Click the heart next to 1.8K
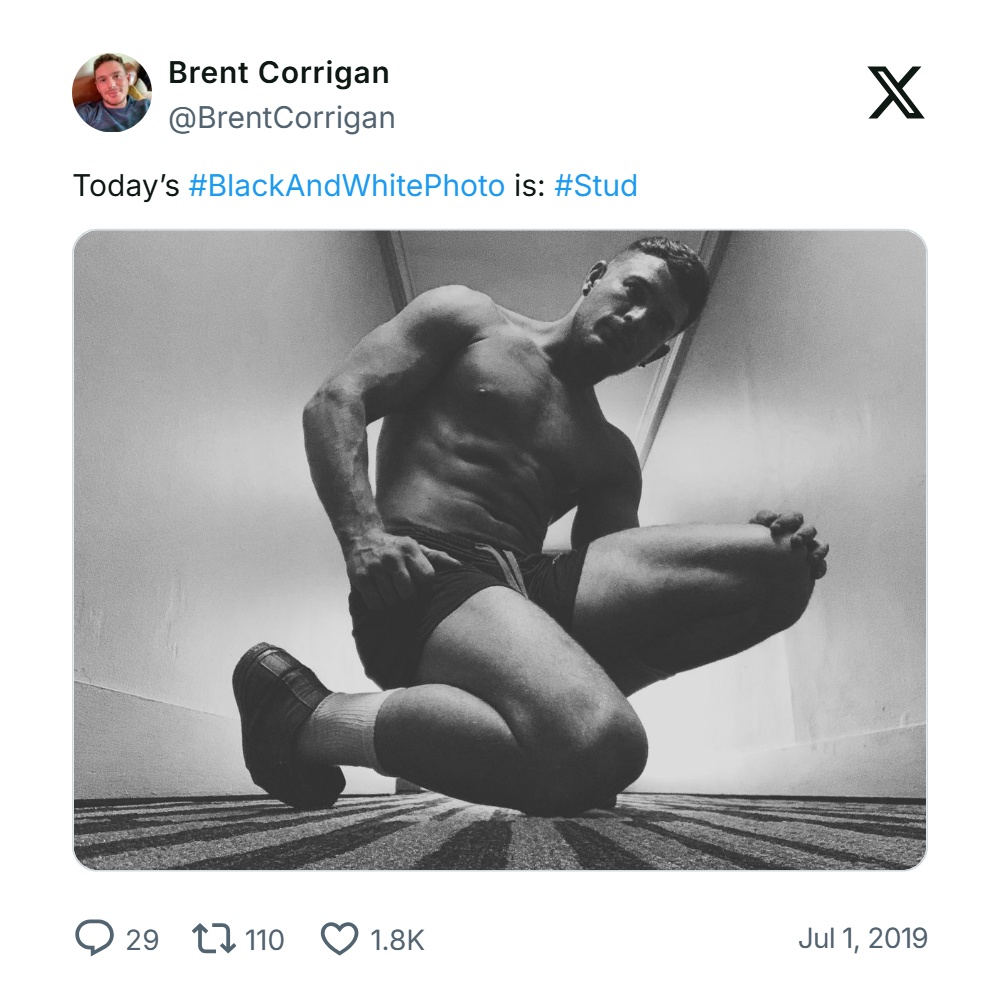Screen dimensions: 996x999 tap(341, 938)
